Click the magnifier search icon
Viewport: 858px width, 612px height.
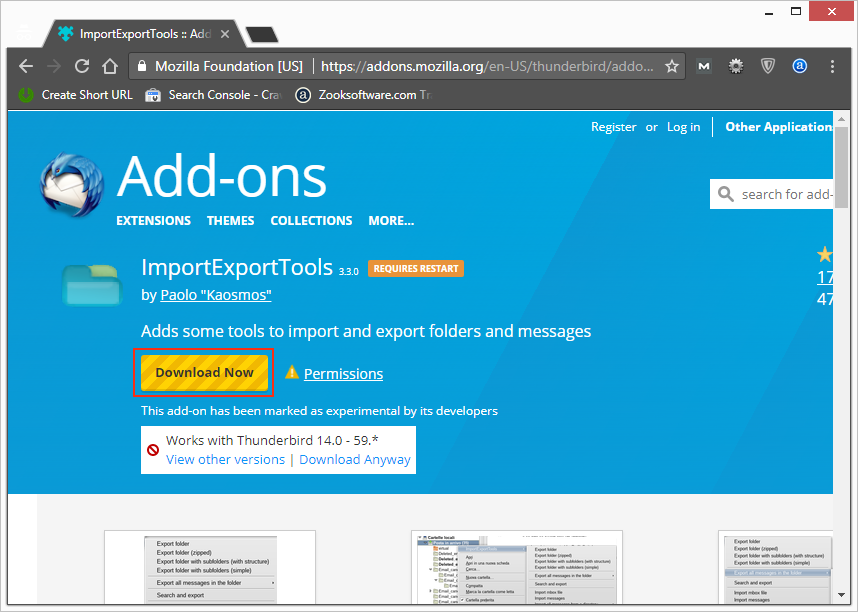tap(726, 194)
